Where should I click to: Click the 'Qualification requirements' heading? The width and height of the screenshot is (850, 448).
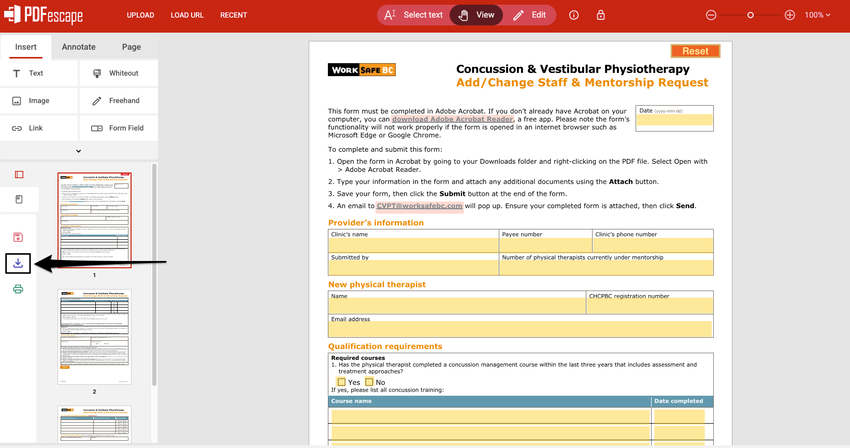pyautogui.click(x=385, y=347)
